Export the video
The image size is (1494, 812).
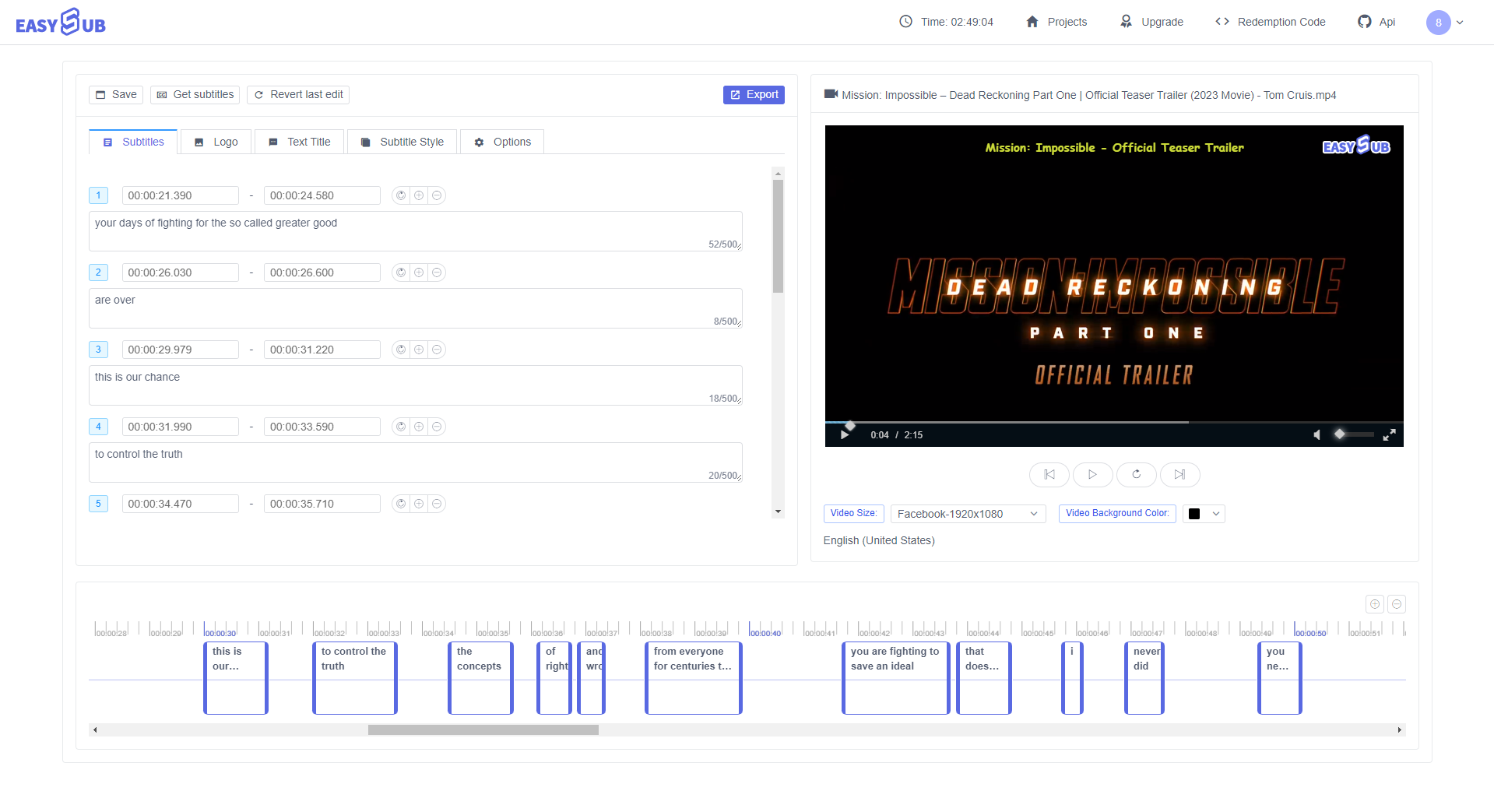754,95
